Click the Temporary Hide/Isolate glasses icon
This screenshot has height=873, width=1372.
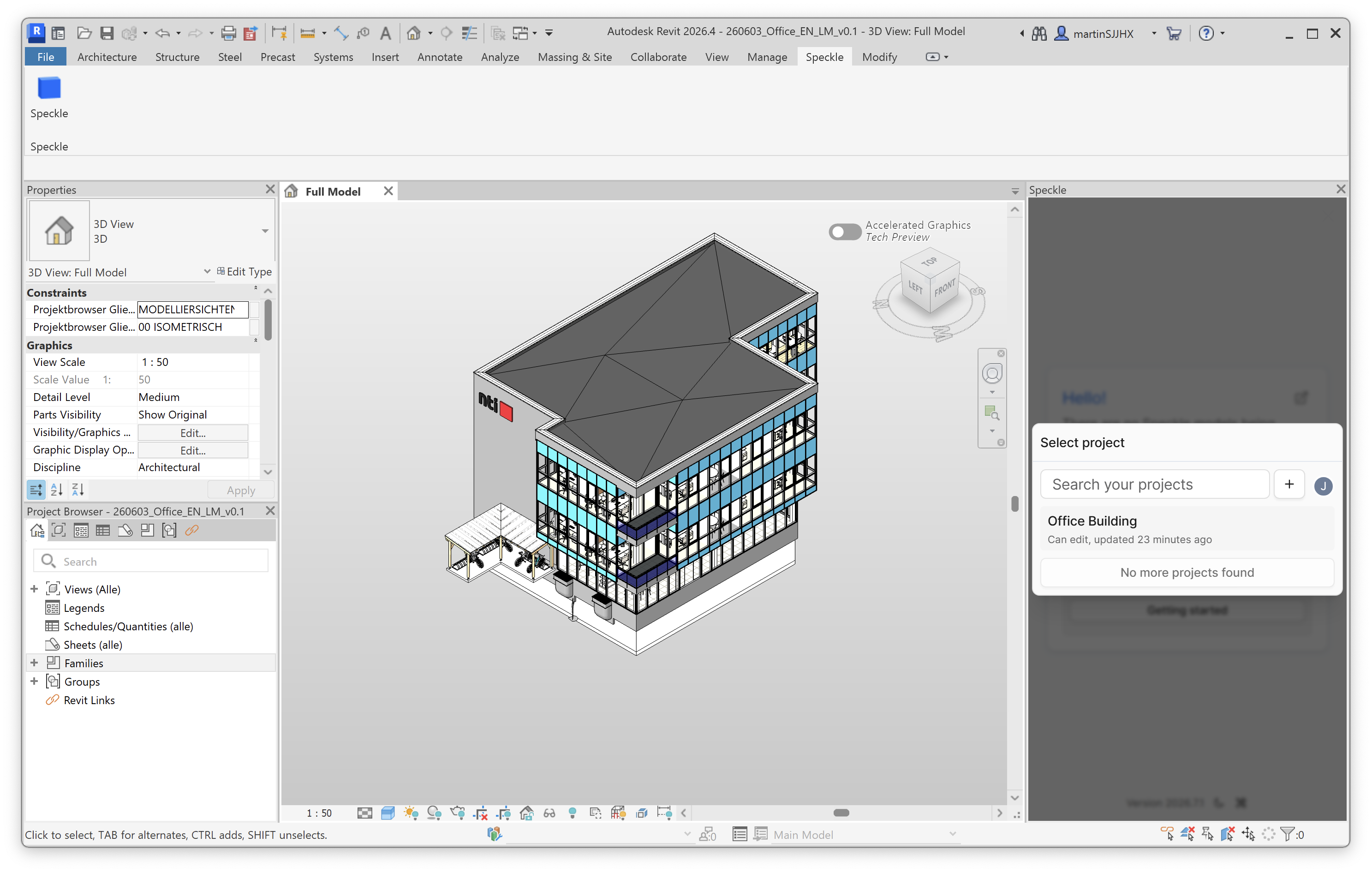coord(549,813)
